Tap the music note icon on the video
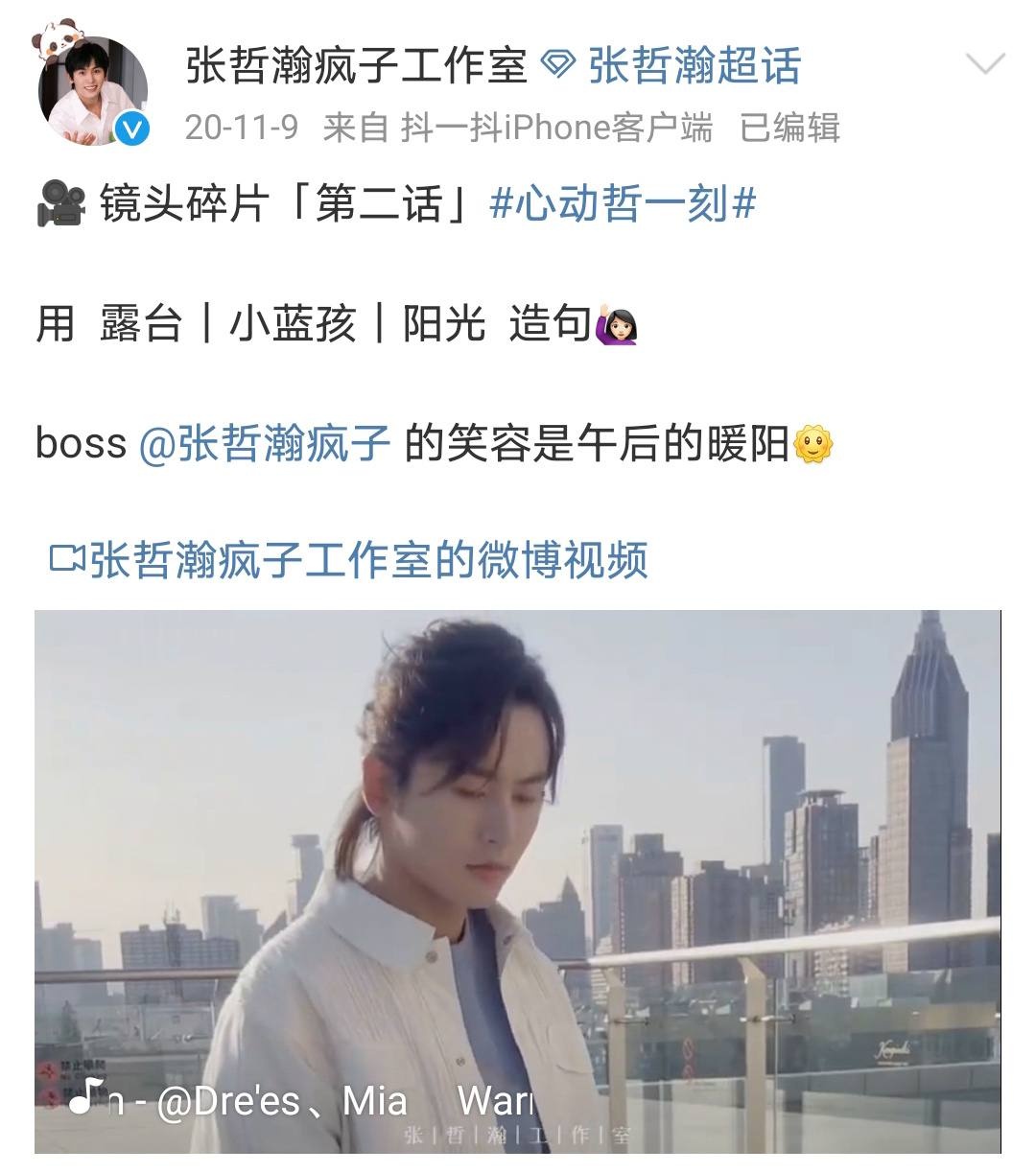1036x1173 pixels. (86, 1096)
